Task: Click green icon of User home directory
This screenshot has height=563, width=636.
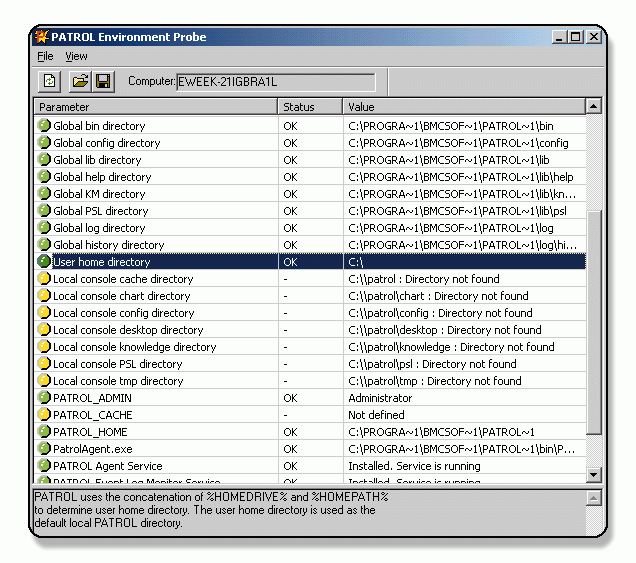Action: (43, 261)
